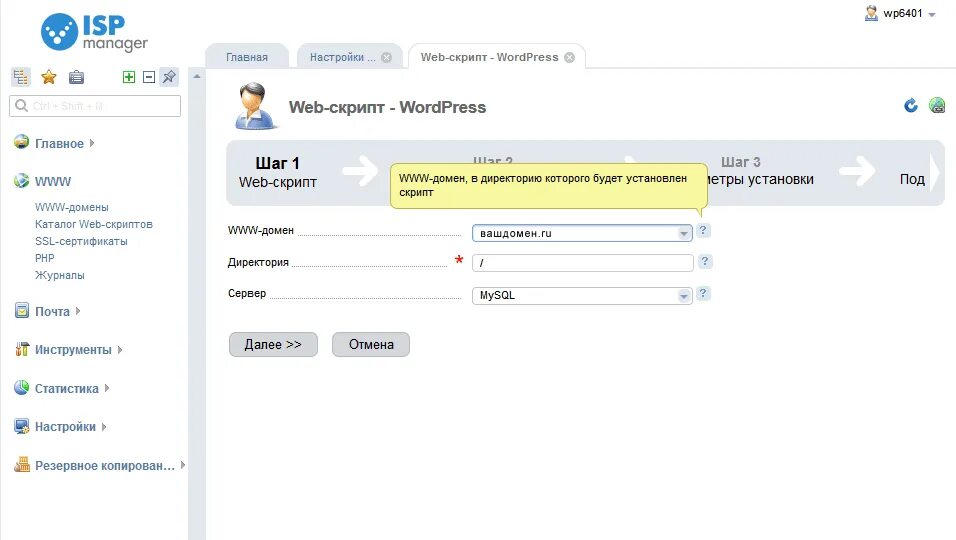Viewport: 956px width, 540px height.
Task: Click the WWW section globe icon
Action: pyautogui.click(x=21, y=180)
